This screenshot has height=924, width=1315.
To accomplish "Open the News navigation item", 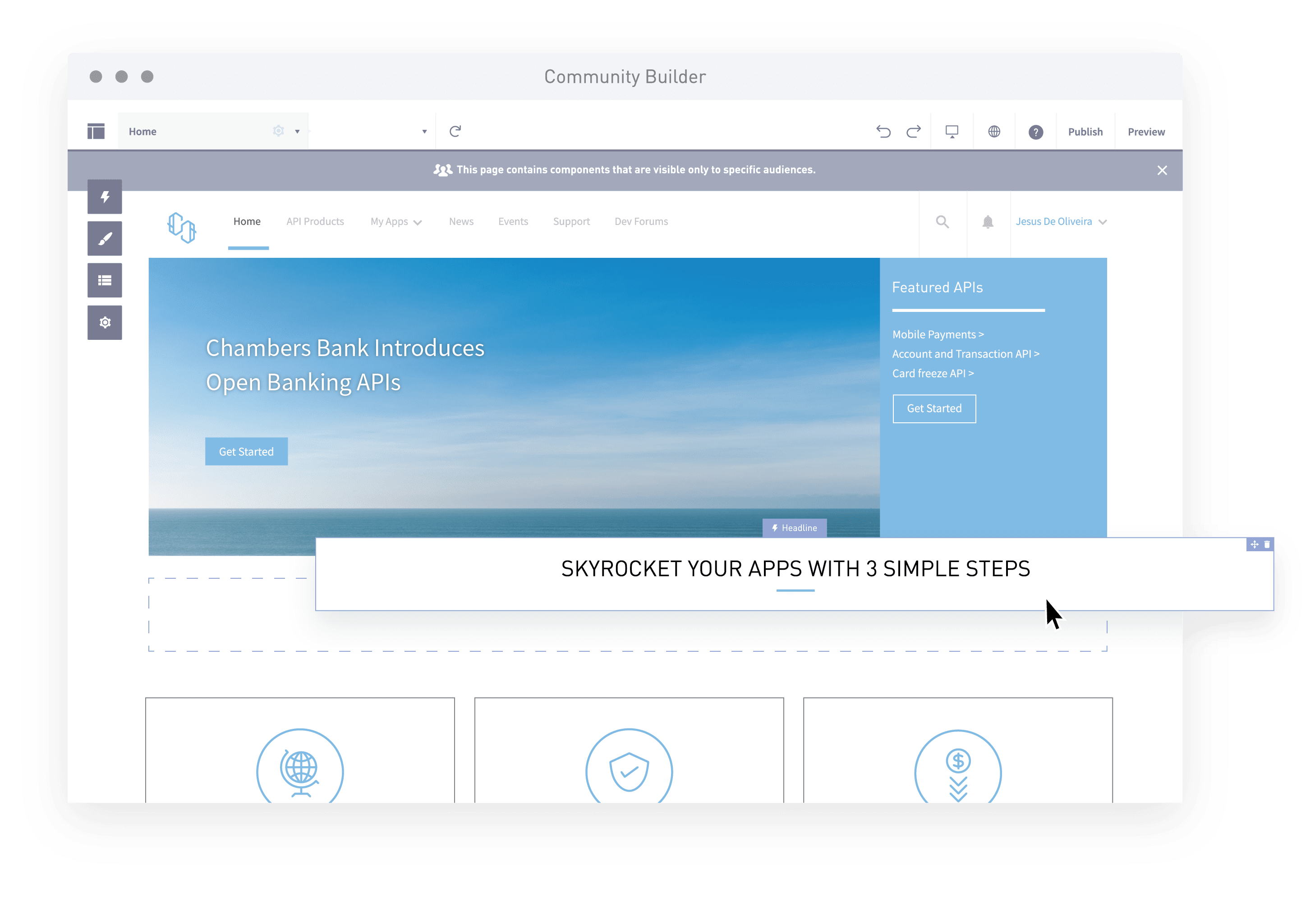I will click(461, 222).
